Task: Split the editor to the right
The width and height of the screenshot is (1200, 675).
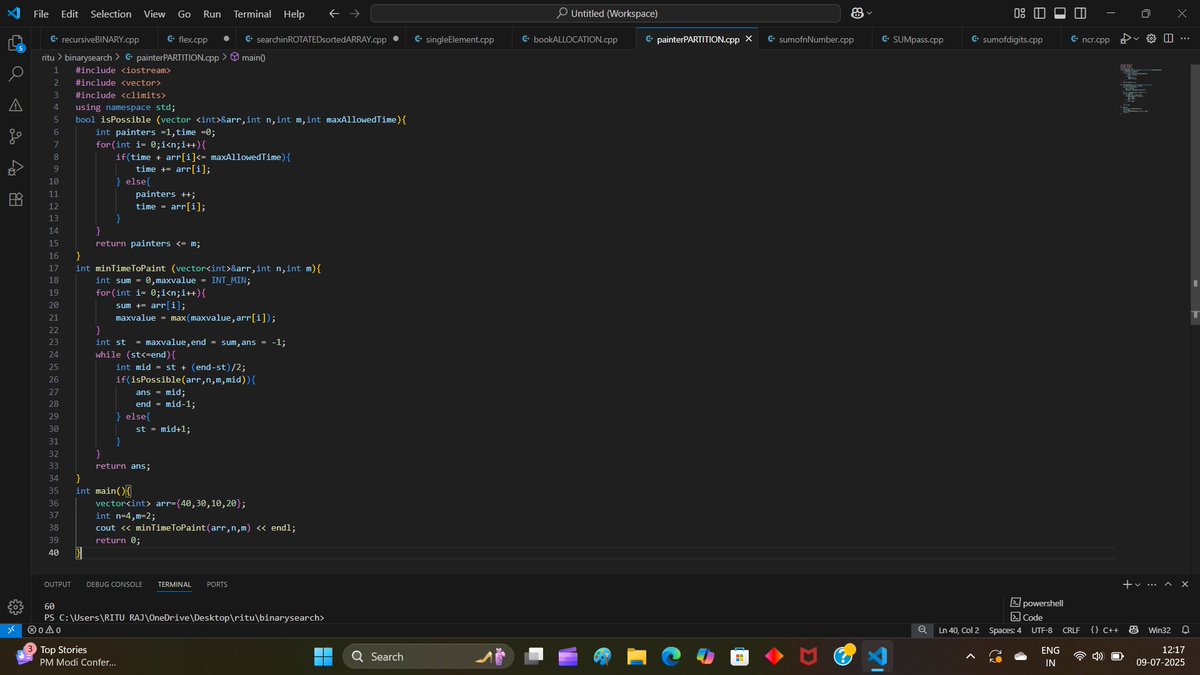Action: click(x=1168, y=39)
